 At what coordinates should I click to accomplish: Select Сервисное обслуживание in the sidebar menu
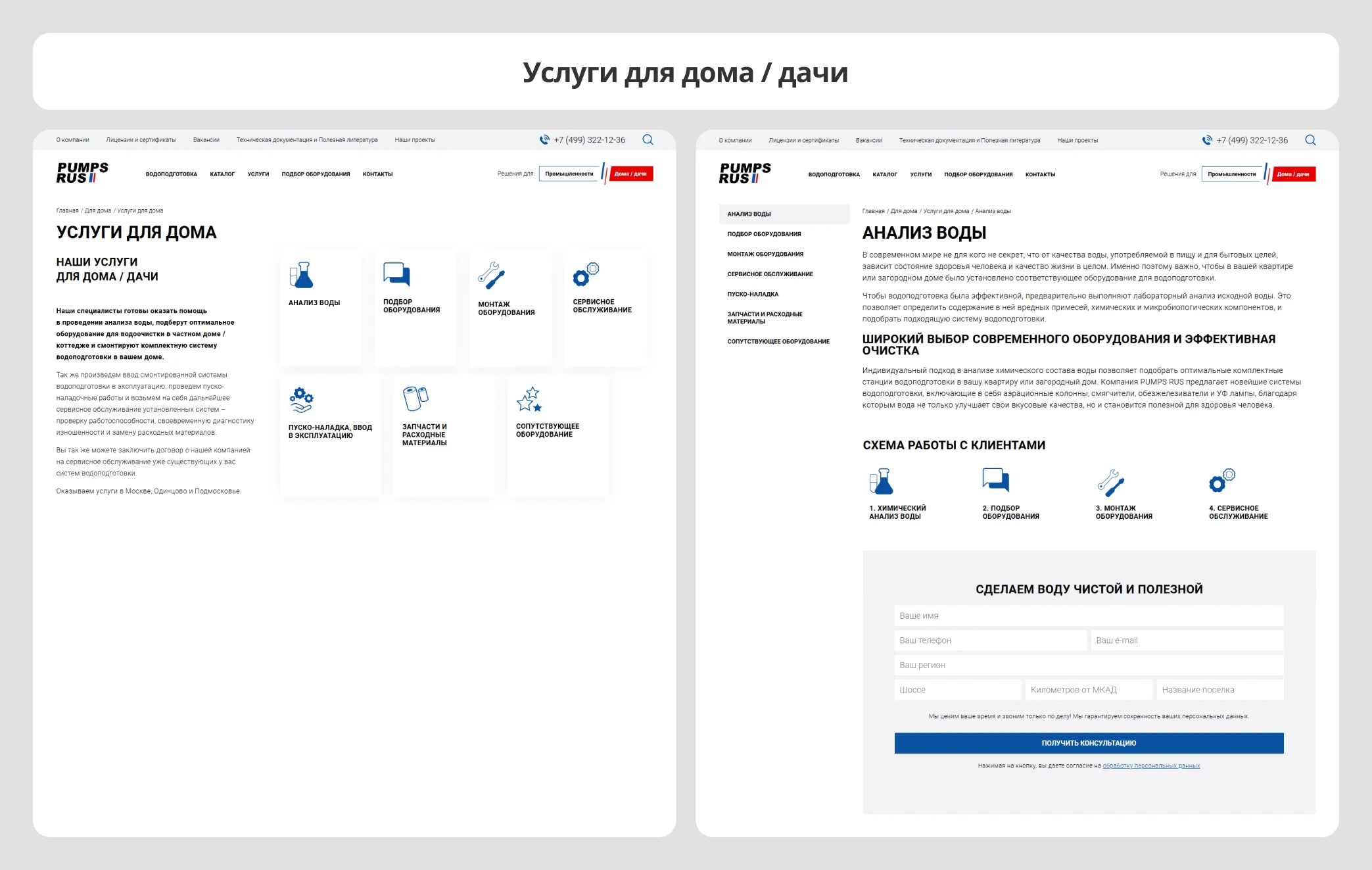click(770, 274)
